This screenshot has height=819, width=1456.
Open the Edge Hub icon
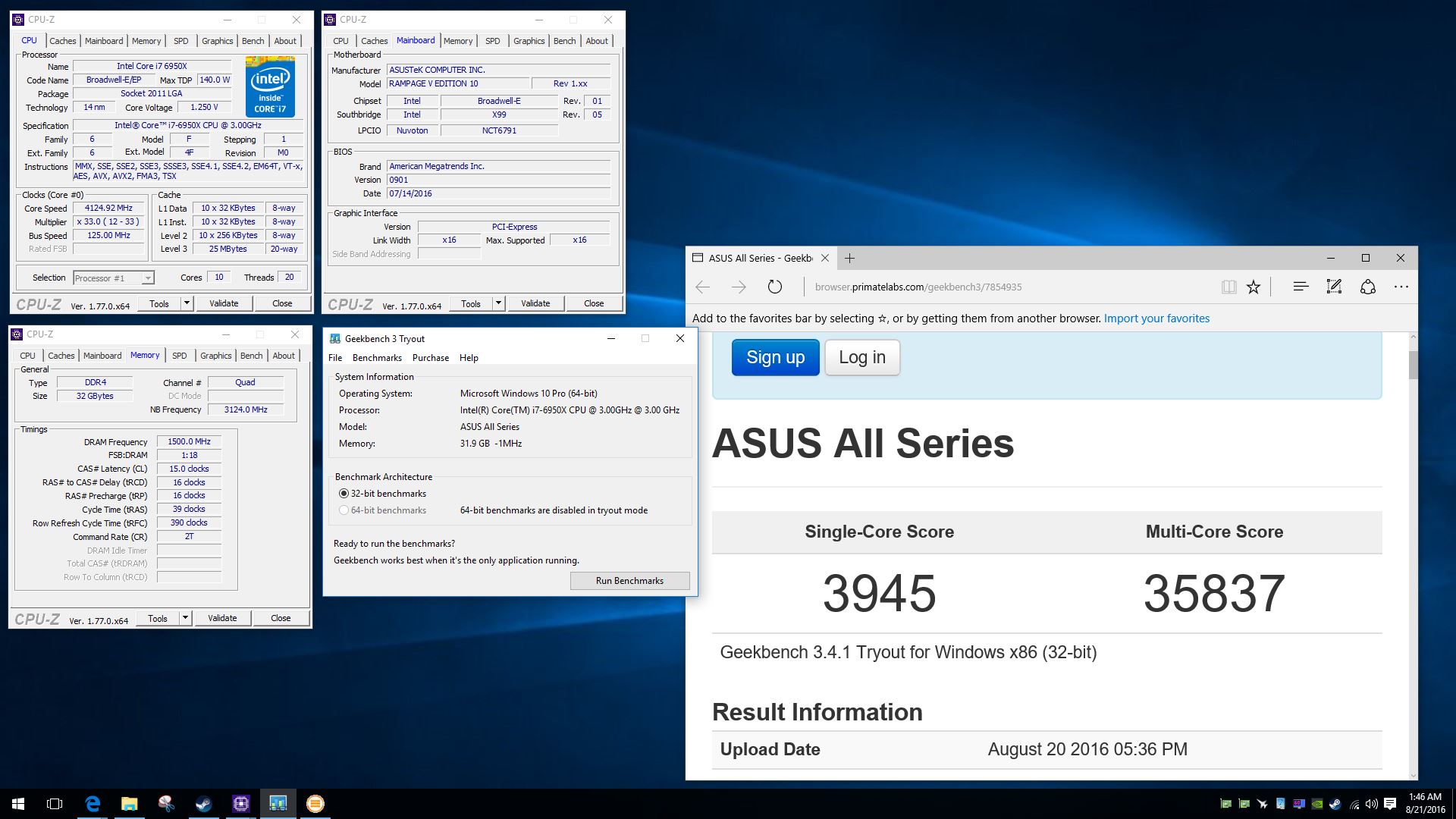pyautogui.click(x=1301, y=287)
